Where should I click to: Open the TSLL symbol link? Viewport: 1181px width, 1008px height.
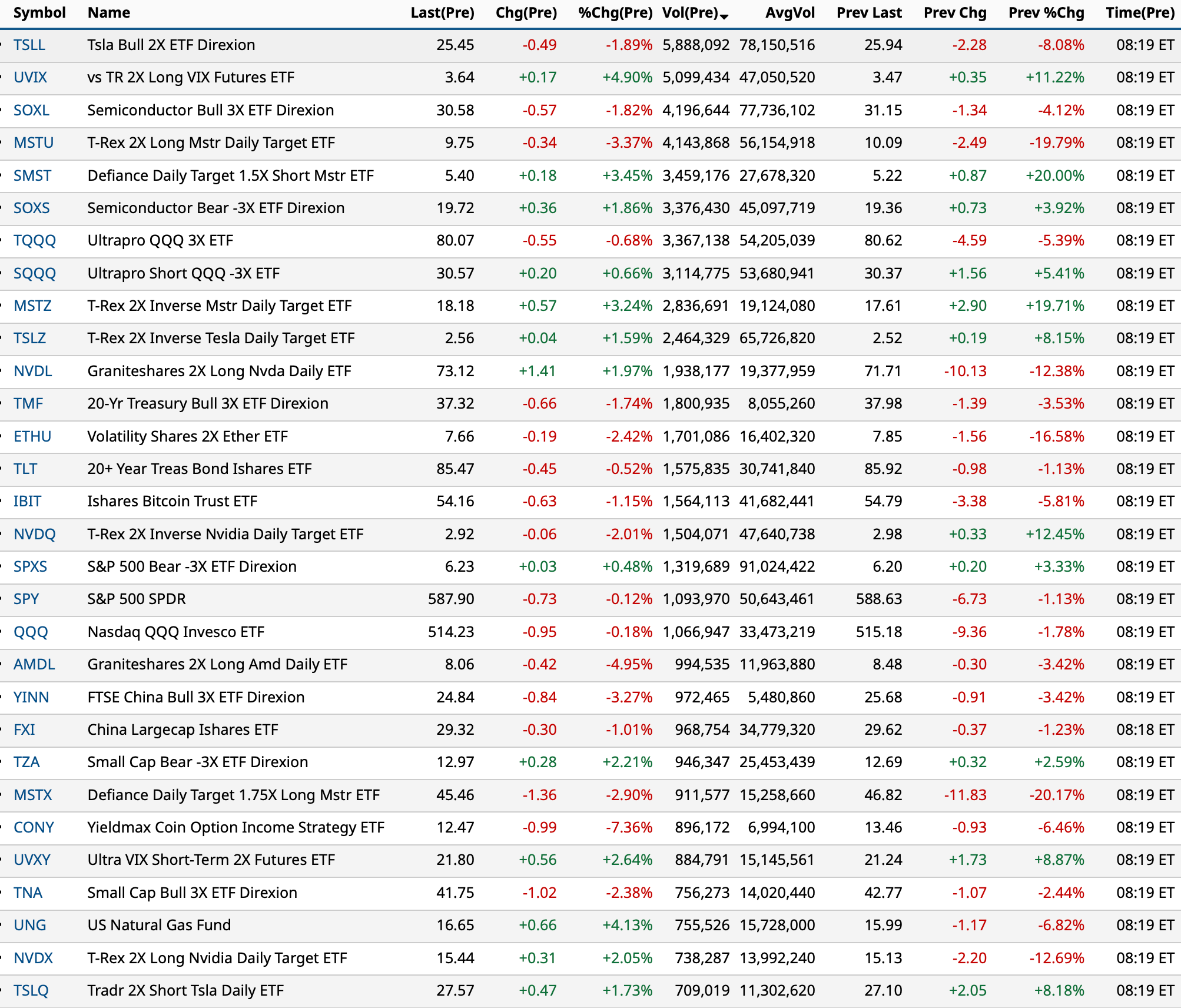click(29, 45)
